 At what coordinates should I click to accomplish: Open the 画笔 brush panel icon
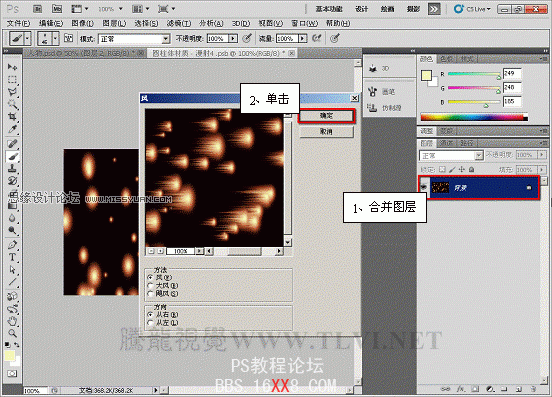coord(372,92)
